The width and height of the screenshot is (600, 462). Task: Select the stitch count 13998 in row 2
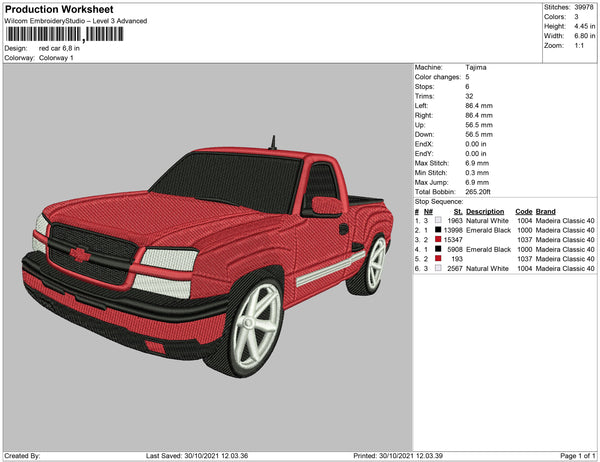pos(453,230)
